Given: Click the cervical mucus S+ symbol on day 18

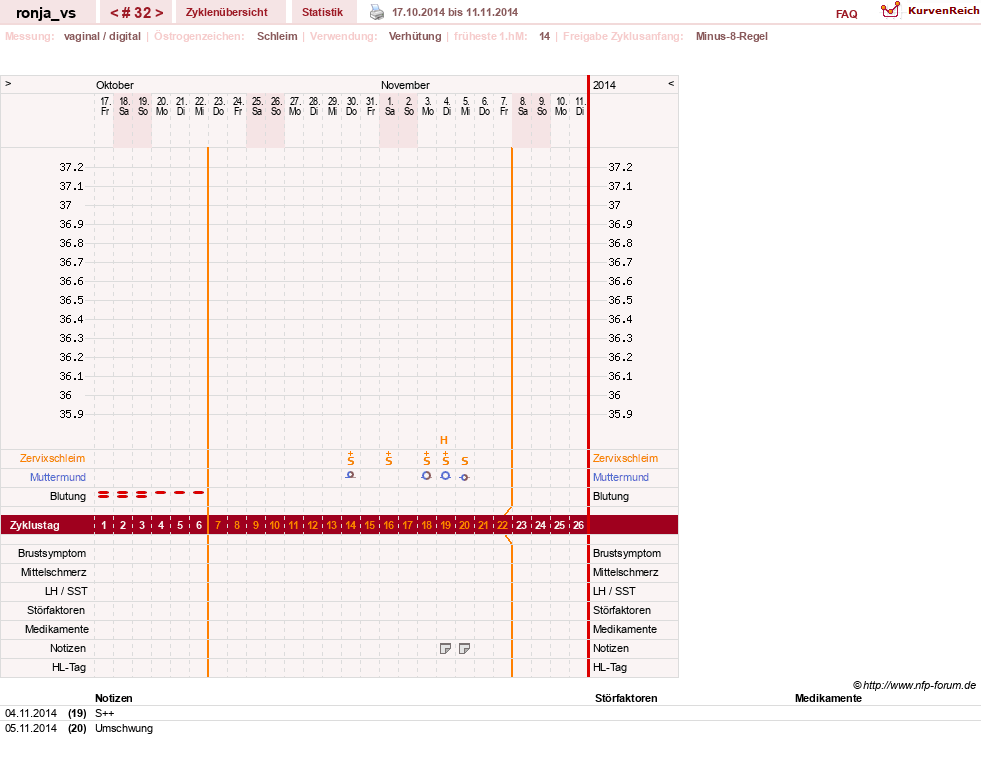Looking at the screenshot, I should 427,459.
